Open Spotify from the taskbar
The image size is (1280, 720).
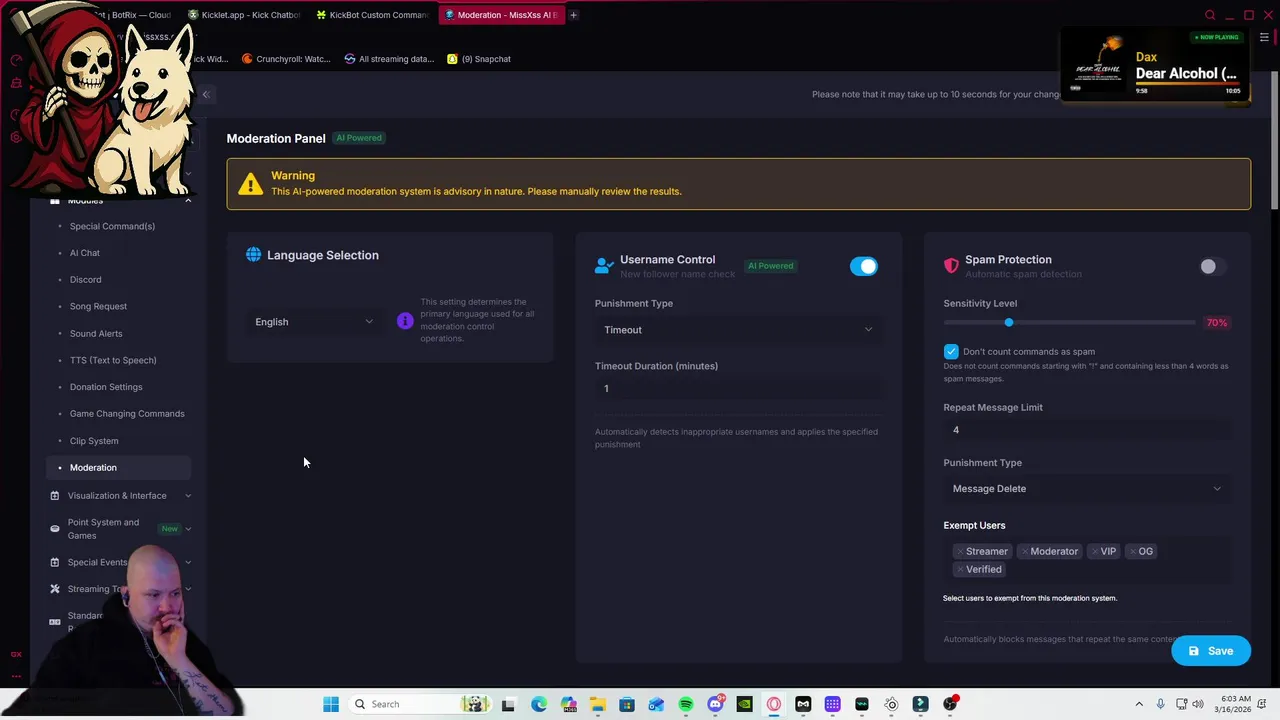tap(686, 704)
